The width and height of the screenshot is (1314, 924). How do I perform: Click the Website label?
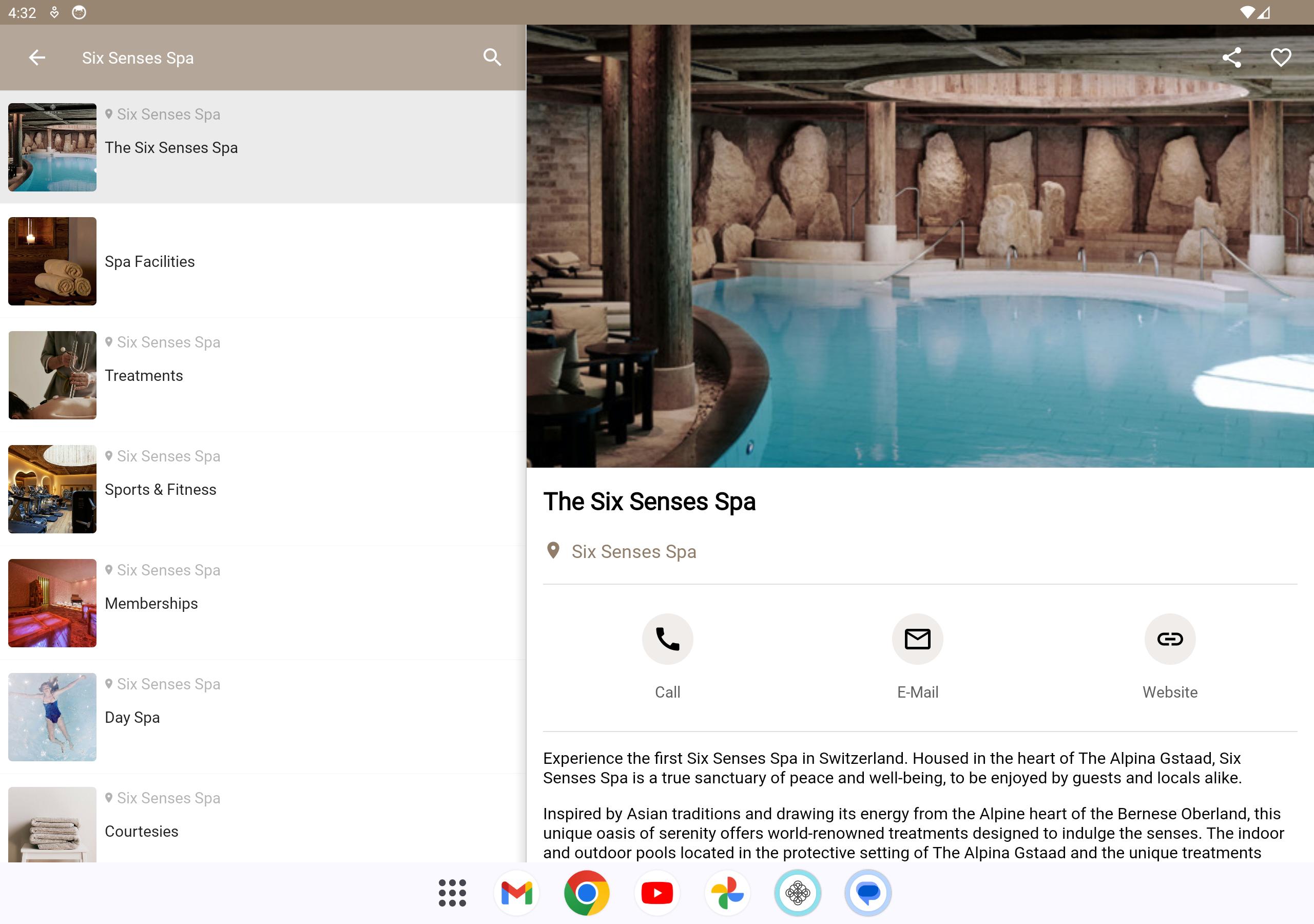tap(1170, 692)
